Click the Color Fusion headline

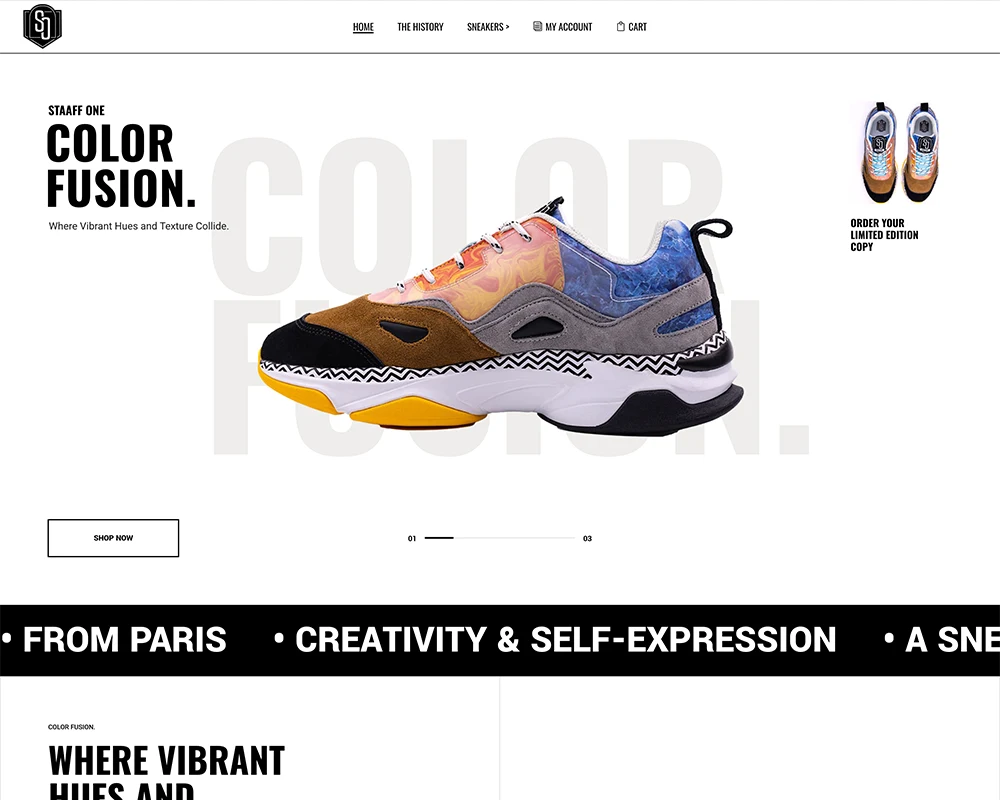(121, 165)
